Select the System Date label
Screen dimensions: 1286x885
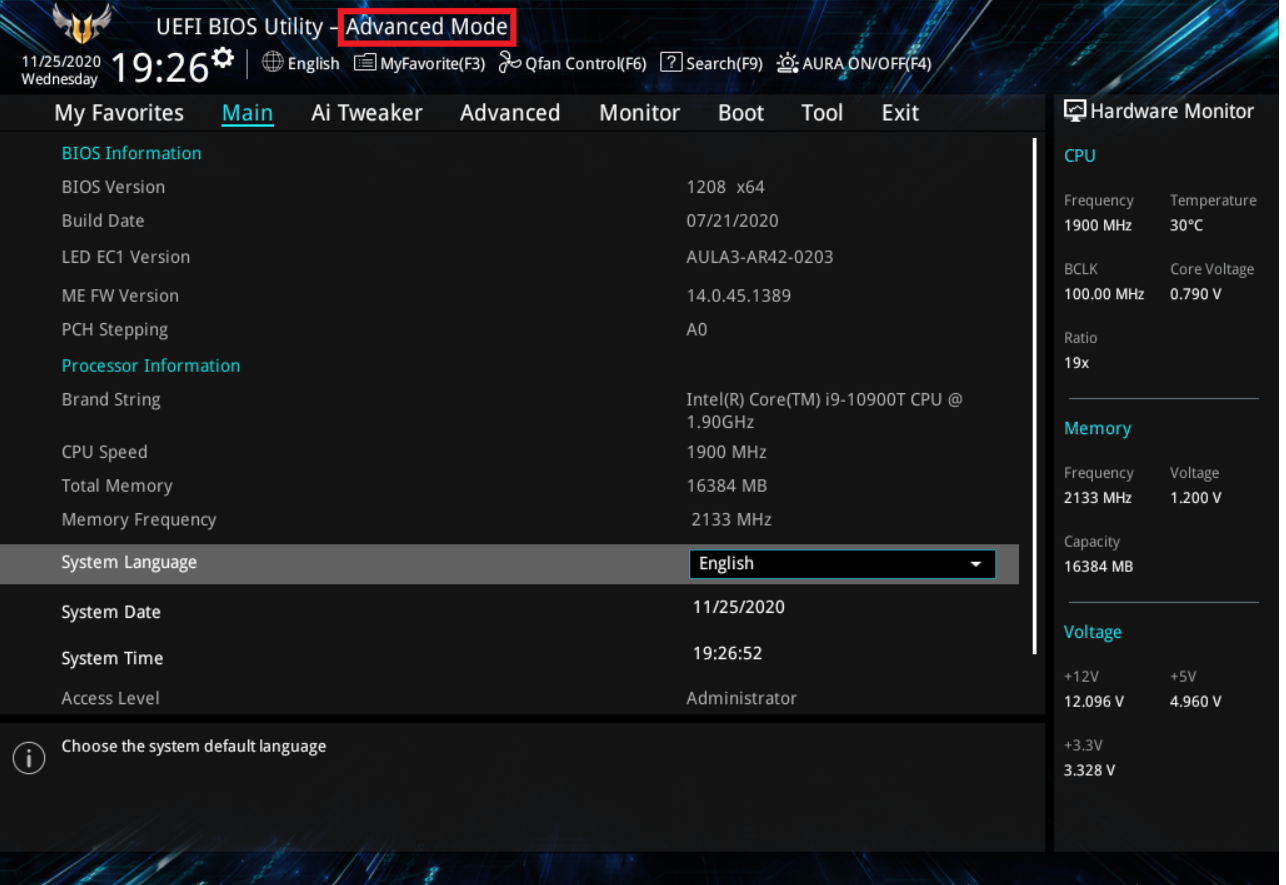pyautogui.click(x=111, y=612)
